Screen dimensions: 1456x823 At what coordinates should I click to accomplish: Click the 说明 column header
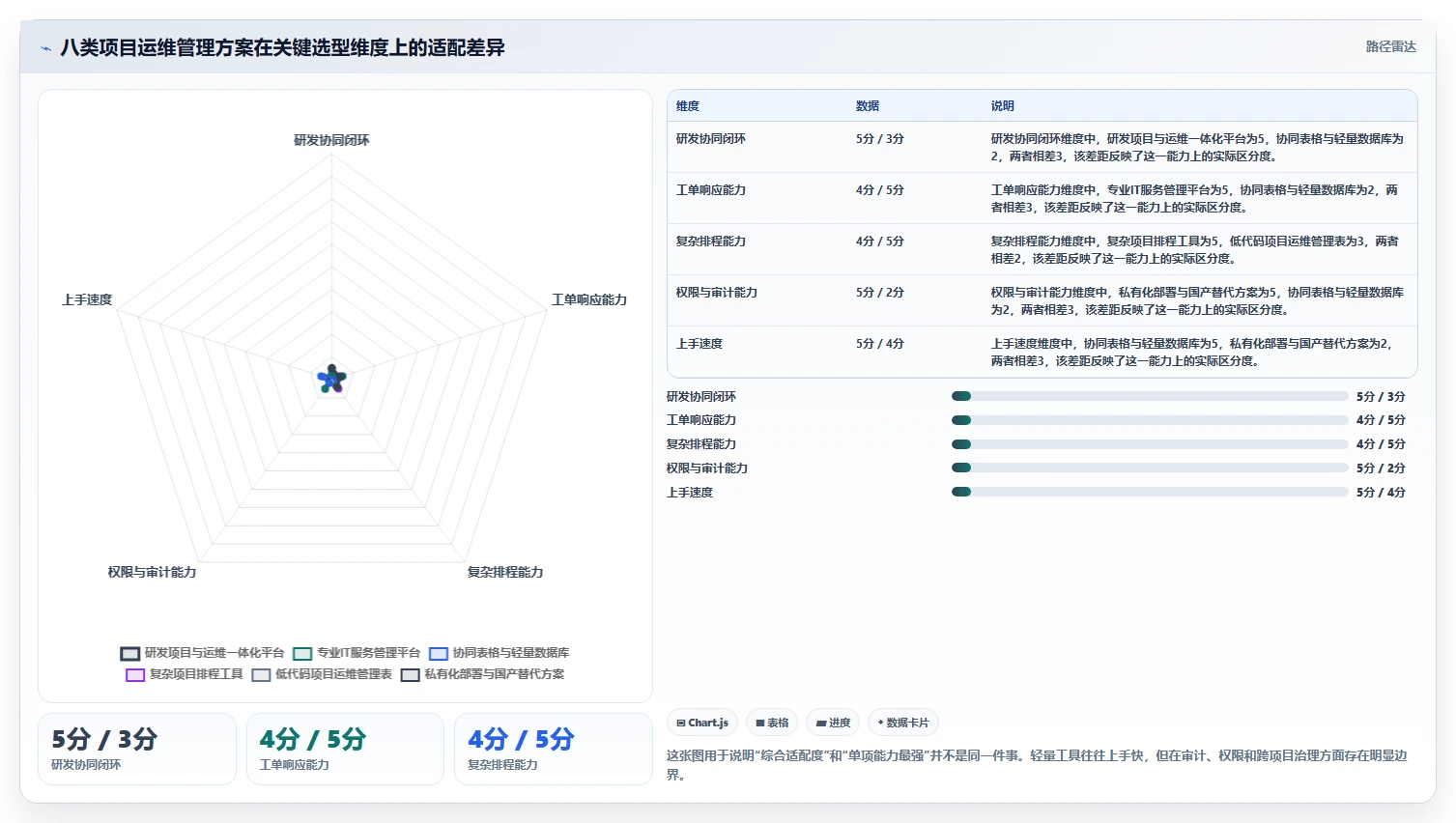click(x=1003, y=106)
